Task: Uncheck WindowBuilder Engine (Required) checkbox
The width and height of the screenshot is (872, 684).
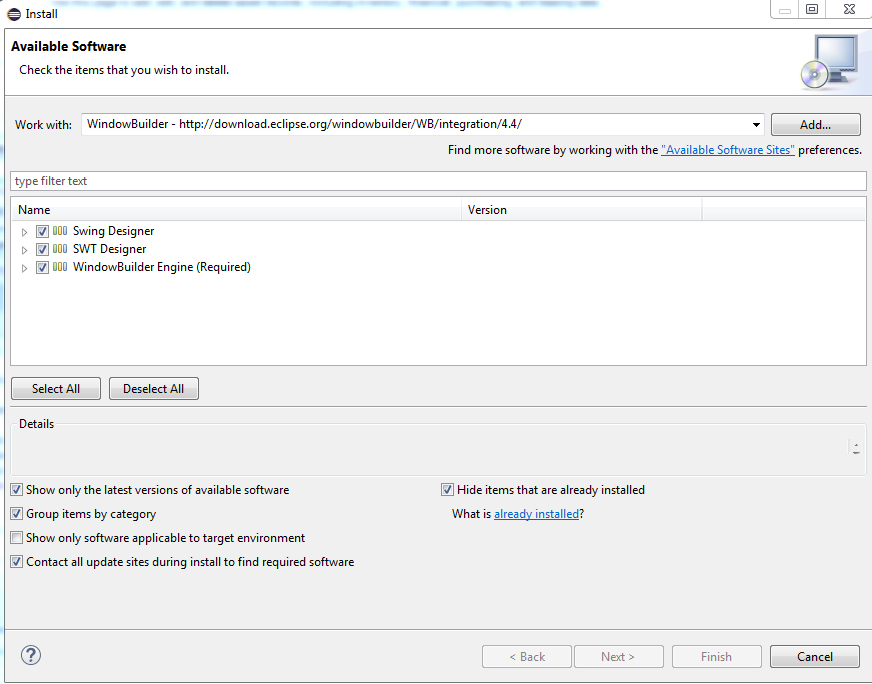Action: pyautogui.click(x=42, y=267)
